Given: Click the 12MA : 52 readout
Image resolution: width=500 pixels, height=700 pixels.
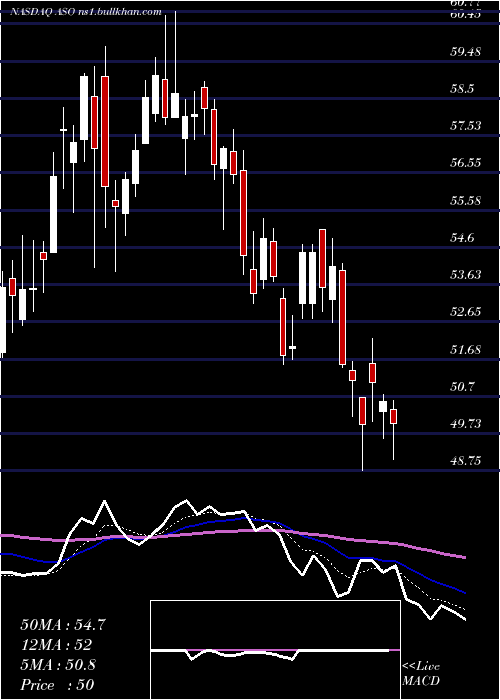Looking at the screenshot, I should point(56,645).
